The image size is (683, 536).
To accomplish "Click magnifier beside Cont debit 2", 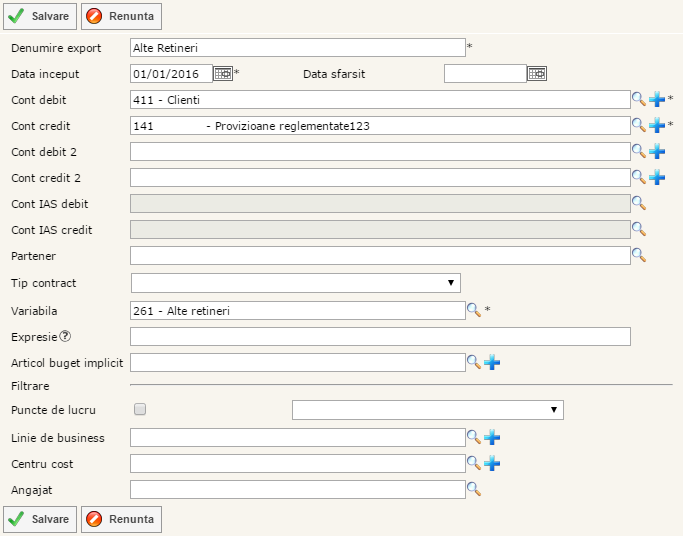I will point(639,151).
